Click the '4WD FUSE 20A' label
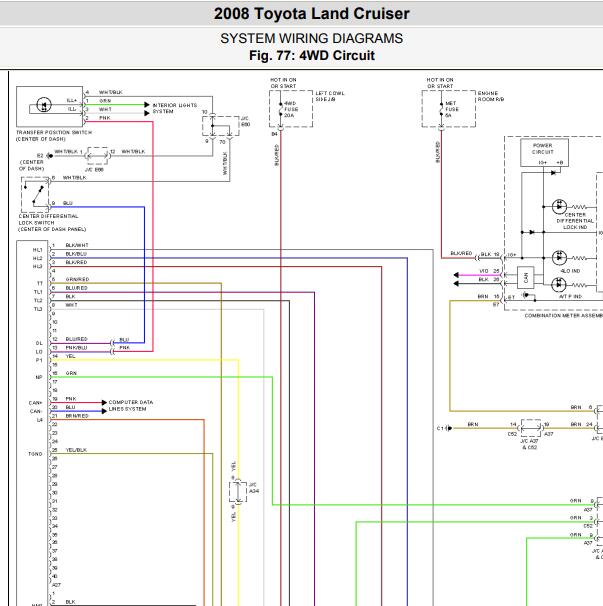The image size is (603, 606). (x=291, y=109)
